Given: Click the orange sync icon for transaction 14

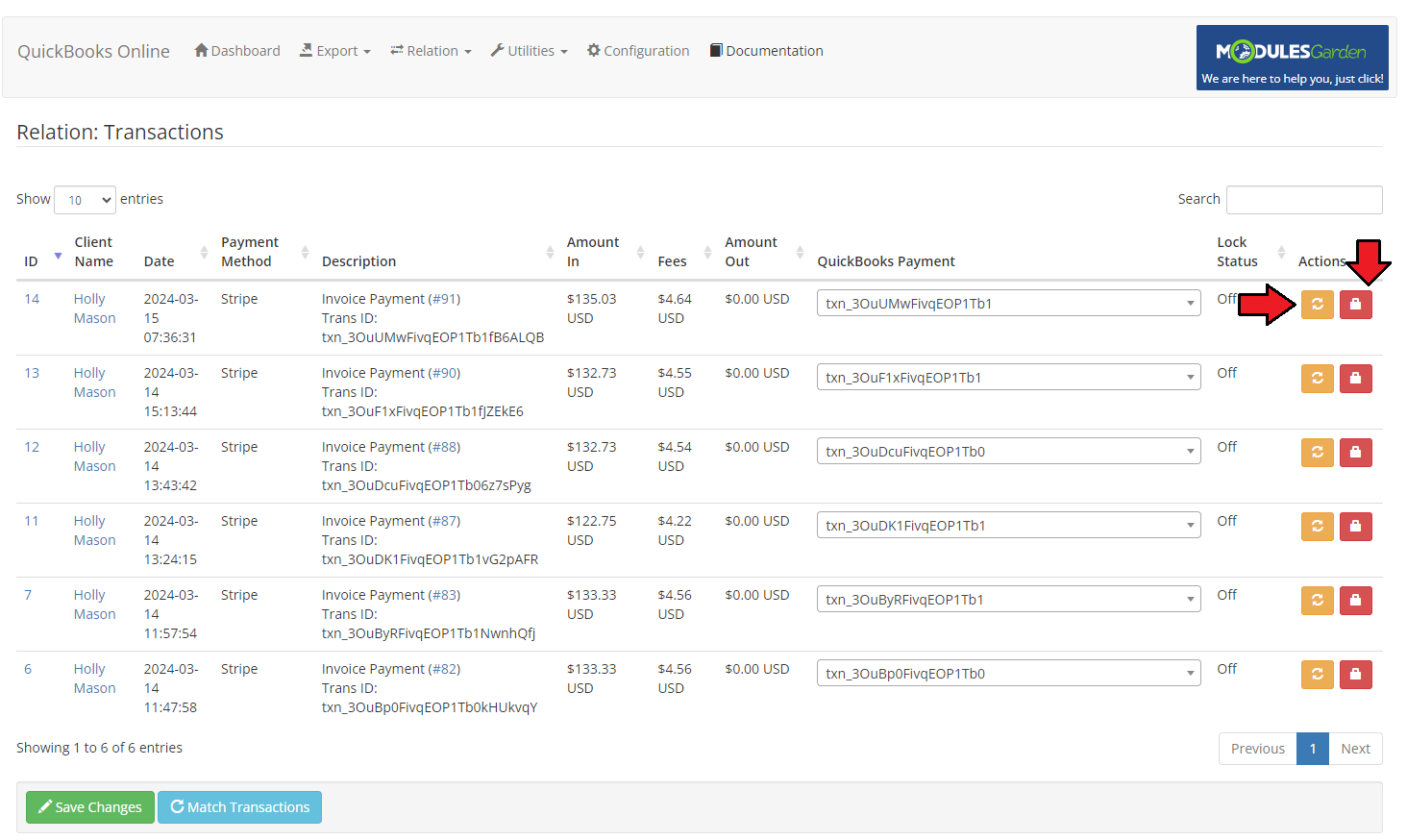Looking at the screenshot, I should (1317, 305).
